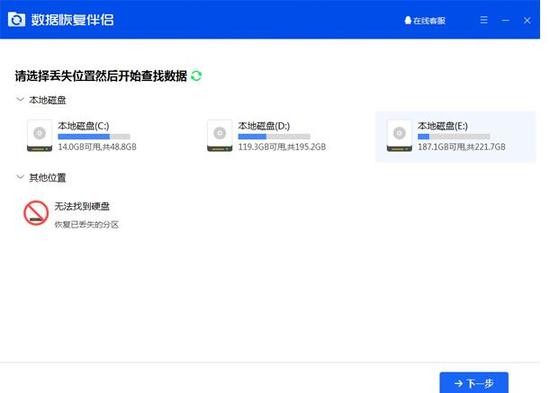This screenshot has width=550, height=393.
Task: Open the hamburger menu in title bar
Action: tap(484, 20)
